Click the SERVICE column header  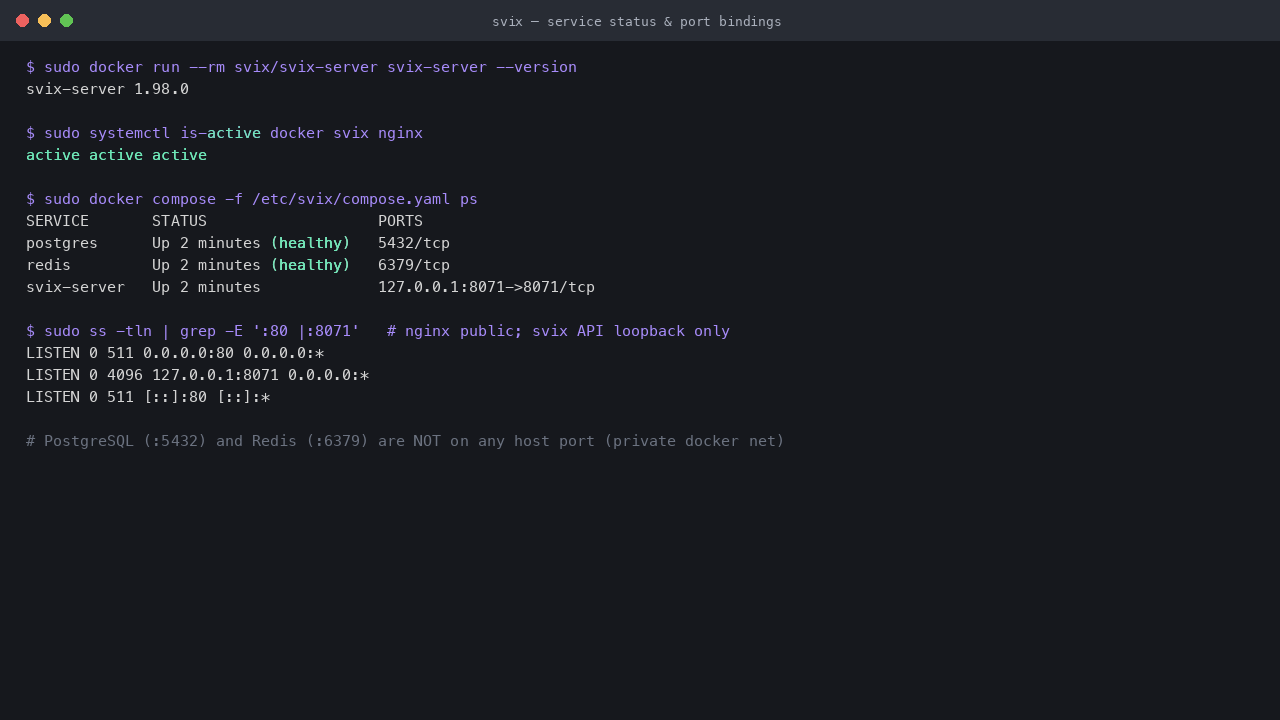(x=57, y=221)
